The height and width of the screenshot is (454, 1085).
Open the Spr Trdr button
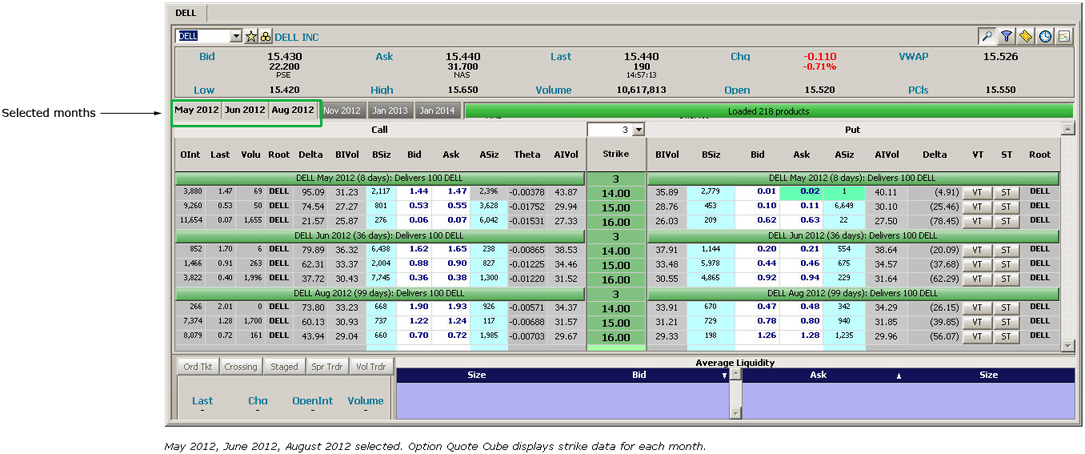point(327,367)
